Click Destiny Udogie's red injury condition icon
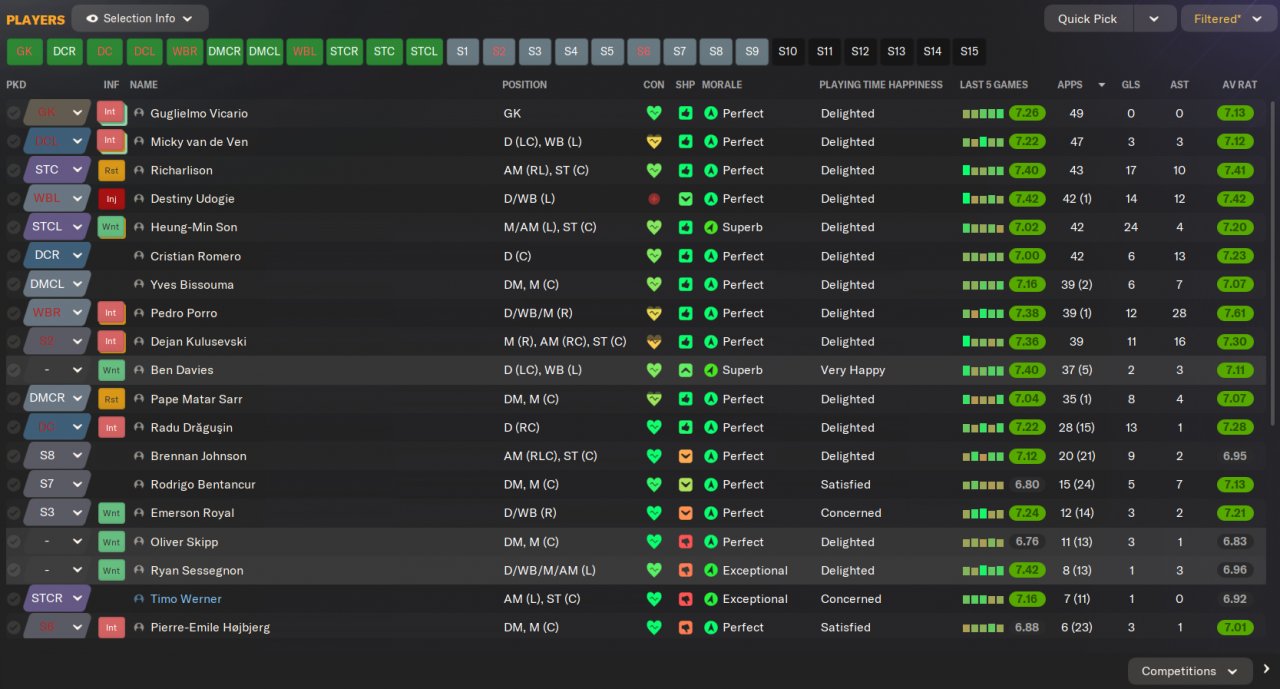The height and width of the screenshot is (689, 1280). pos(654,199)
